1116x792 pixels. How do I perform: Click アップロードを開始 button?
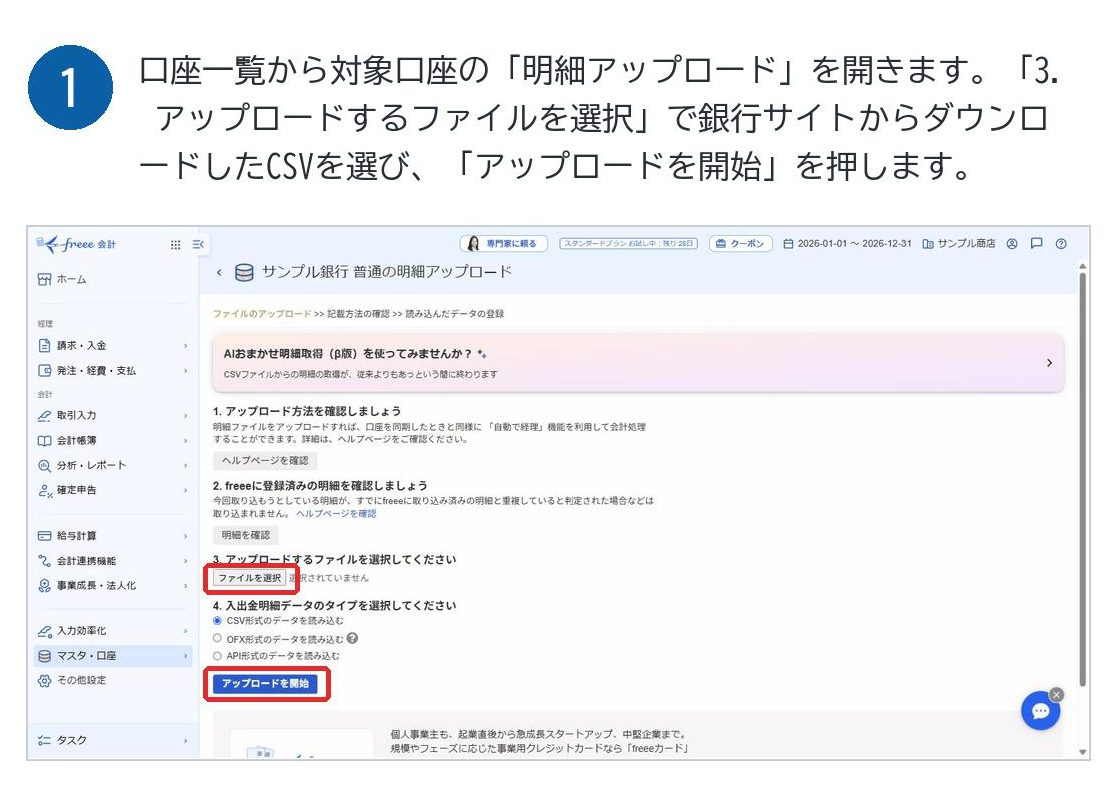pos(265,684)
